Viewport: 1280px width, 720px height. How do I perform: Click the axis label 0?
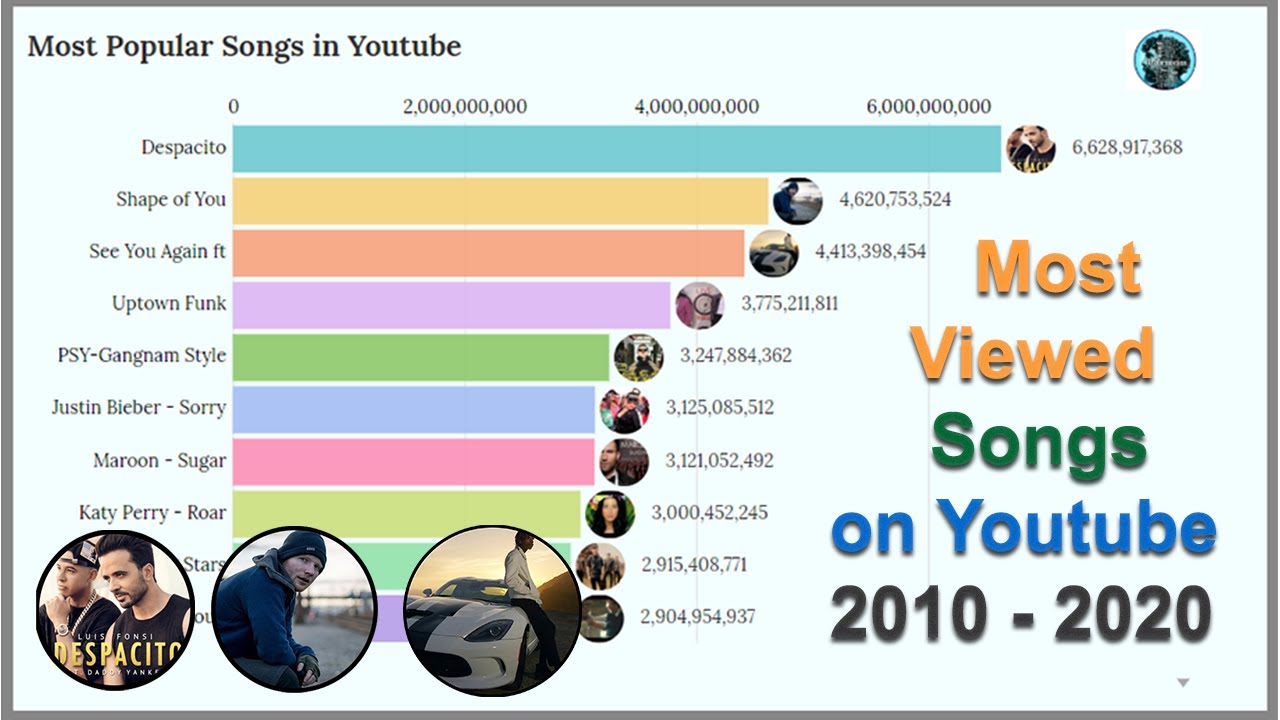(x=234, y=108)
